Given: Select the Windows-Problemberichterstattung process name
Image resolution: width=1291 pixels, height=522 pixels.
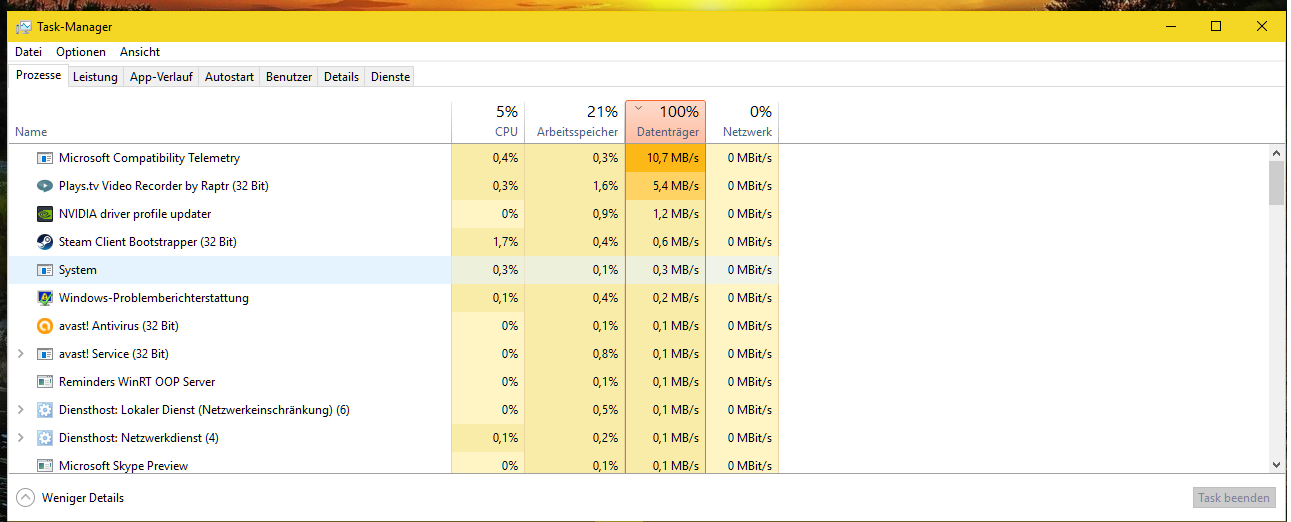Looking at the screenshot, I should [x=154, y=298].
